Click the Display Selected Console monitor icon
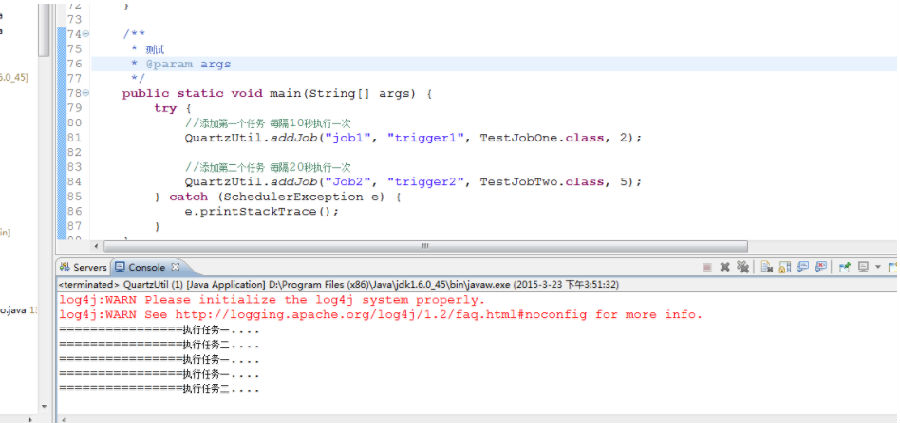The image size is (900, 423). coord(863,267)
